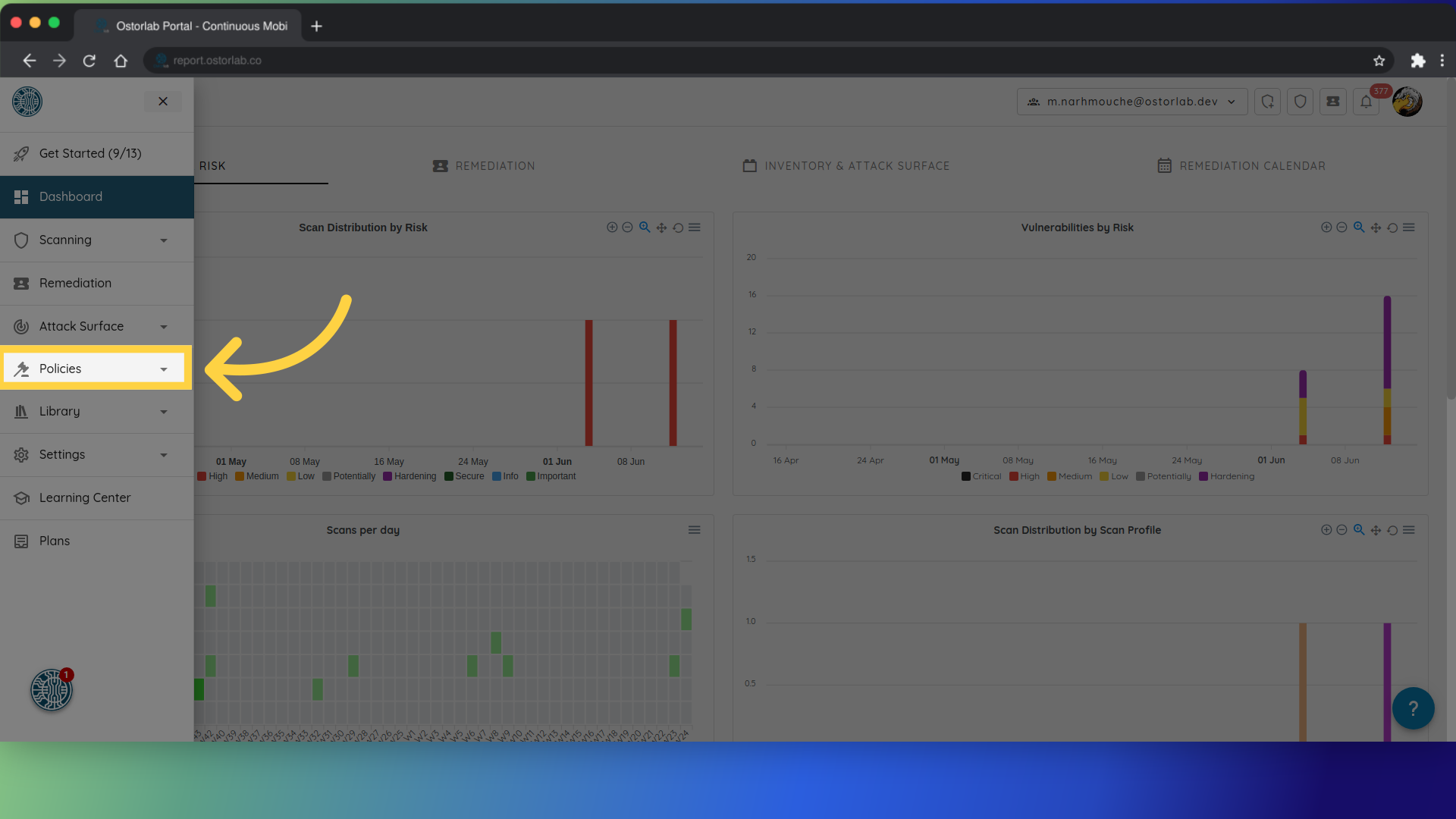Reset zoom on Vulnerabilities by Risk chart
The height and width of the screenshot is (819, 1456).
(x=1392, y=227)
